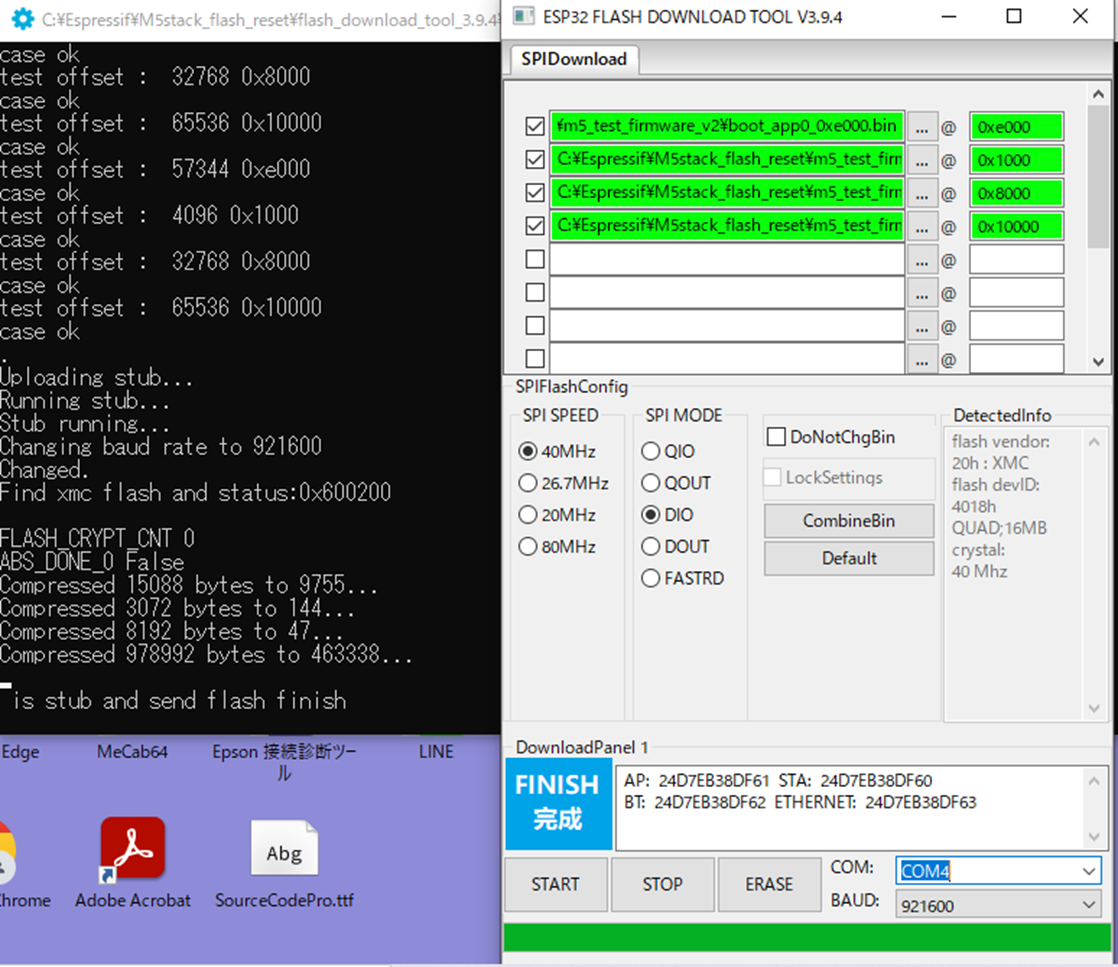Image resolution: width=1118 pixels, height=967 pixels.
Task: Choose FASTRD SPI mode
Action: coord(650,578)
